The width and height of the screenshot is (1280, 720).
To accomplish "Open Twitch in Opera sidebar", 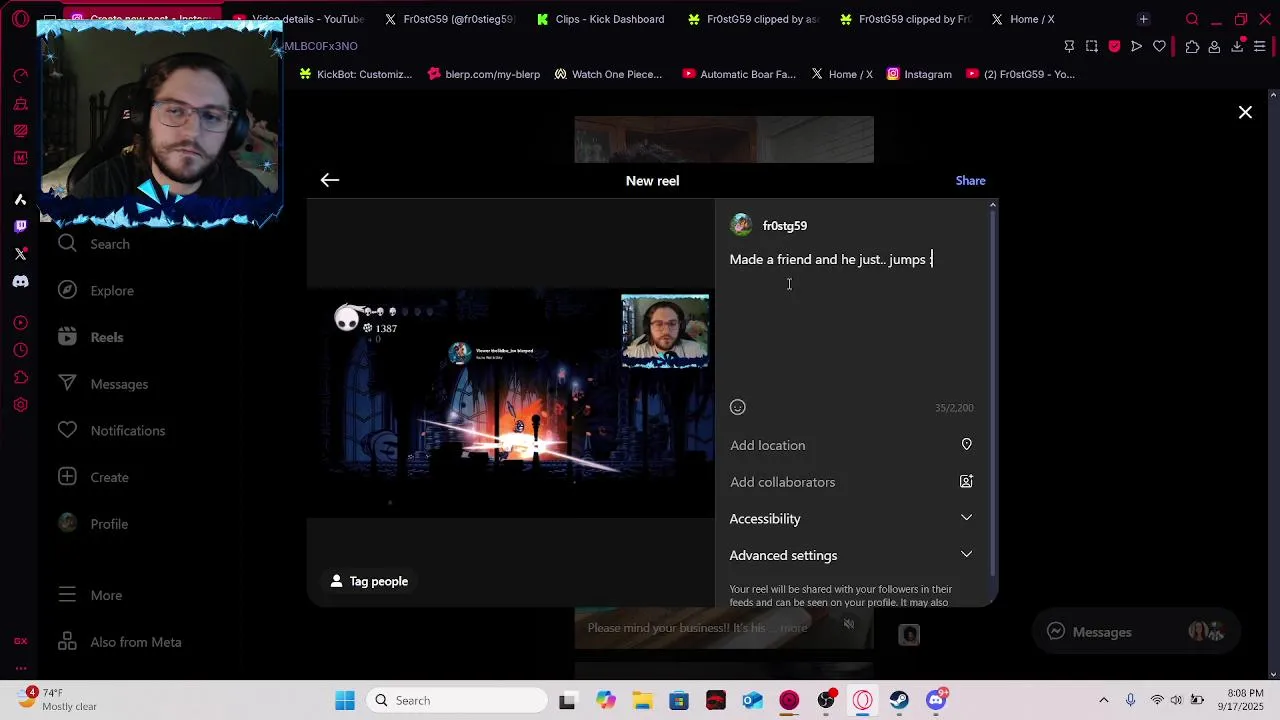I will click(20, 226).
